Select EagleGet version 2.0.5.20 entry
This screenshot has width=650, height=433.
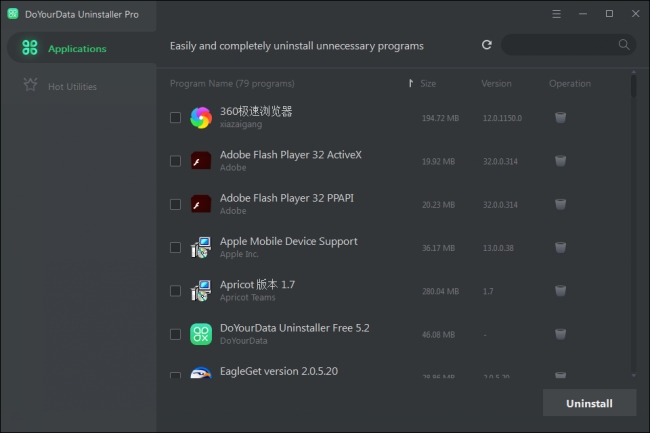279,371
